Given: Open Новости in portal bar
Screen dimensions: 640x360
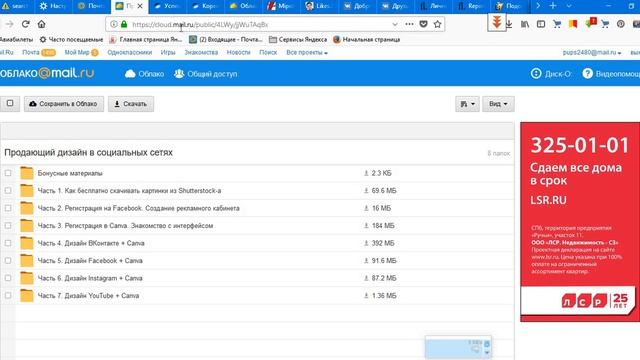Looking at the screenshot, I should click(238, 53).
